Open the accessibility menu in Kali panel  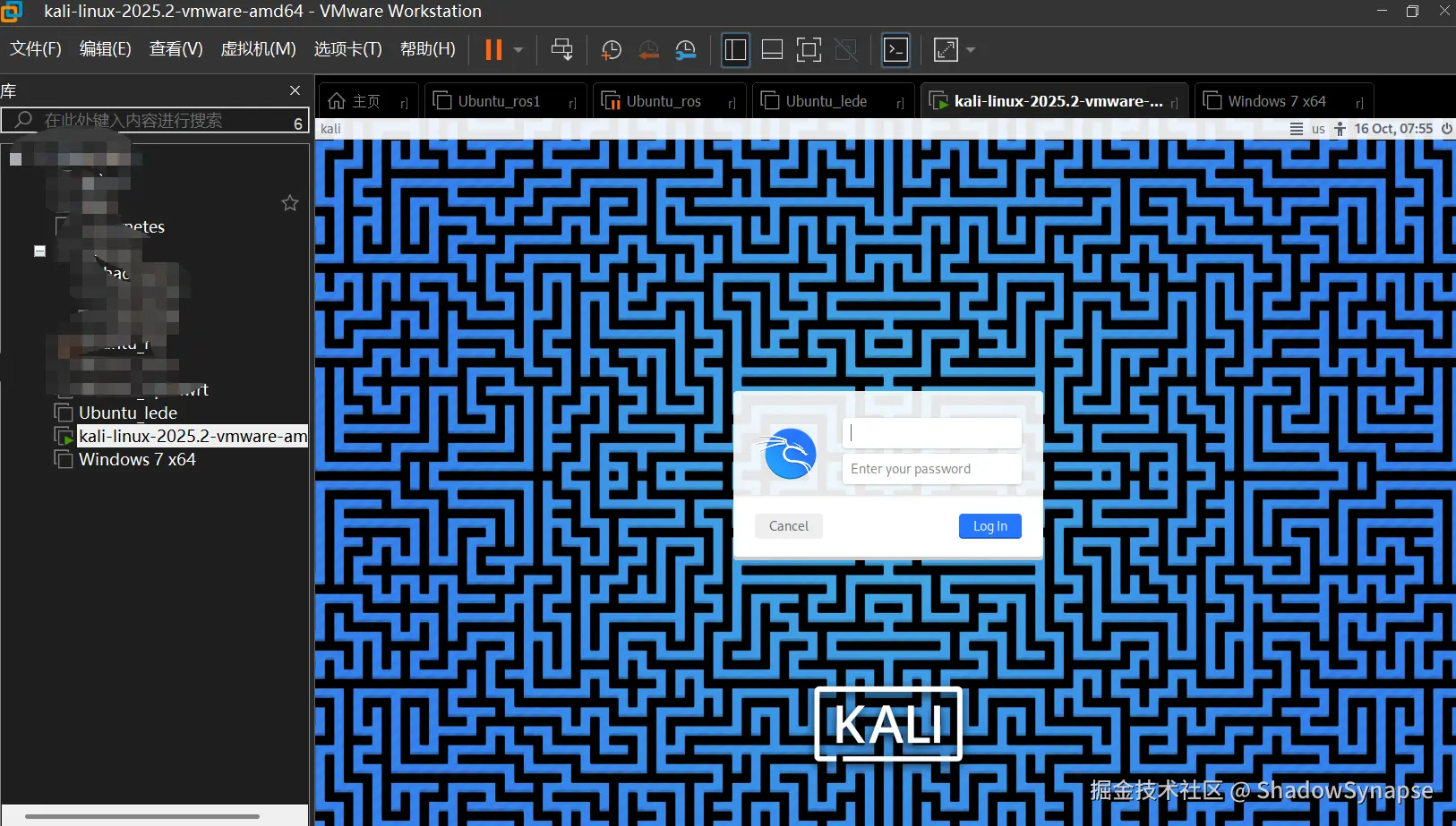(x=1340, y=129)
